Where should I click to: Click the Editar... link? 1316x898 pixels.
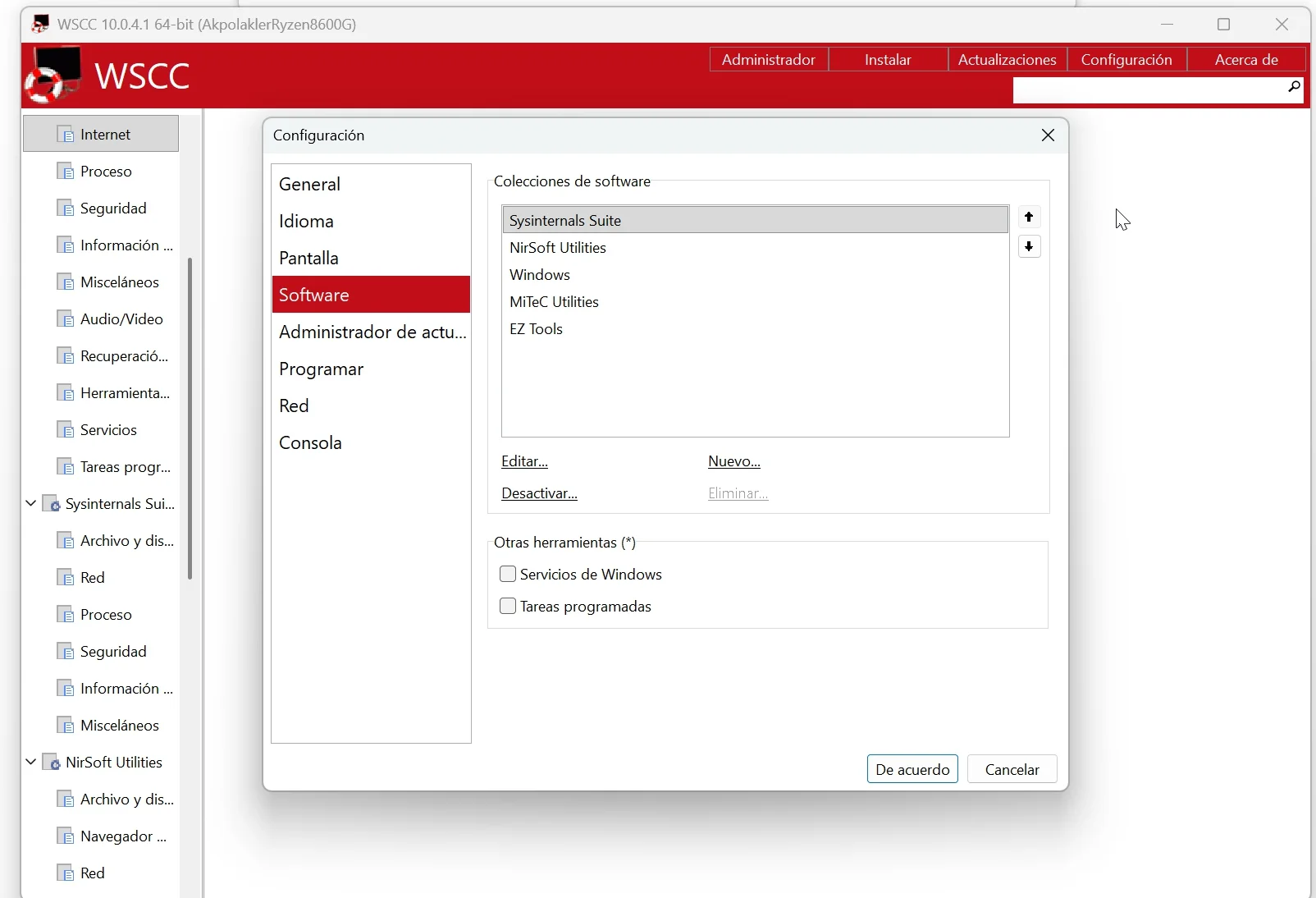(524, 461)
